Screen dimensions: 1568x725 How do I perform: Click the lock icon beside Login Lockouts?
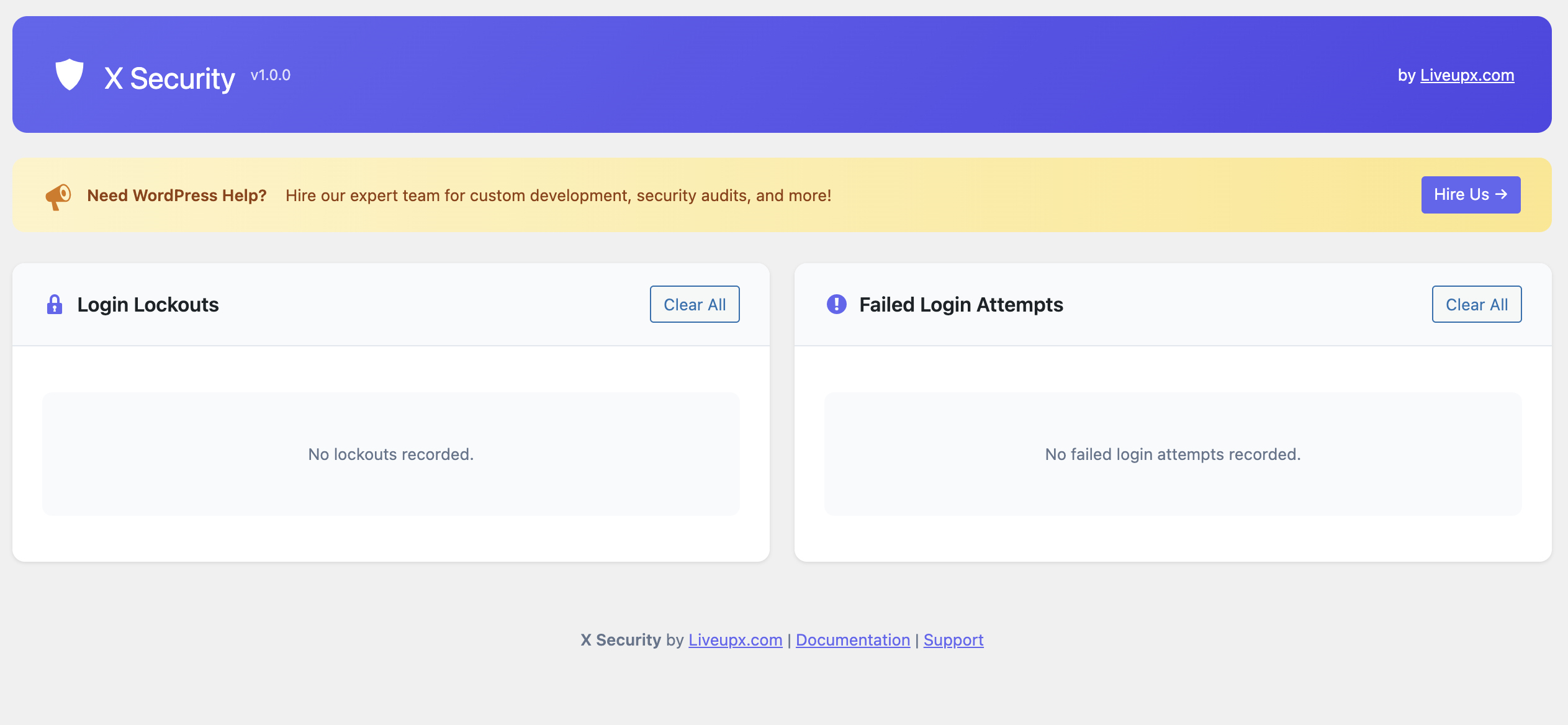tap(55, 304)
